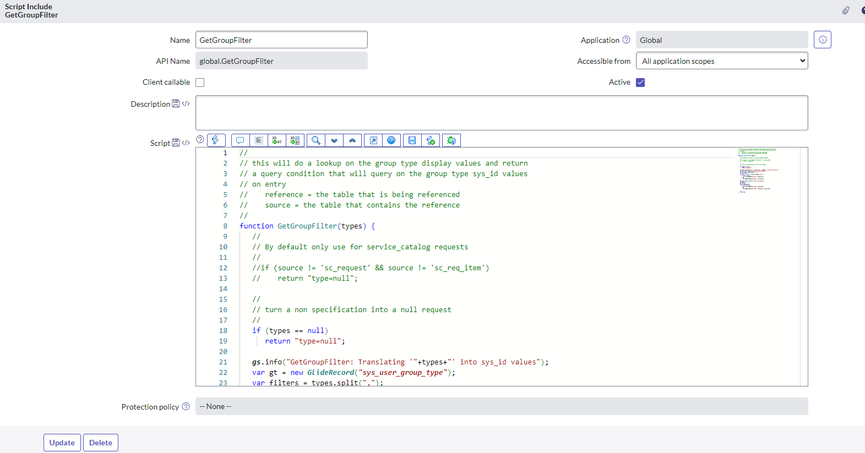Click line 2 comment about group type lookup
865x453 pixels.
click(383, 163)
